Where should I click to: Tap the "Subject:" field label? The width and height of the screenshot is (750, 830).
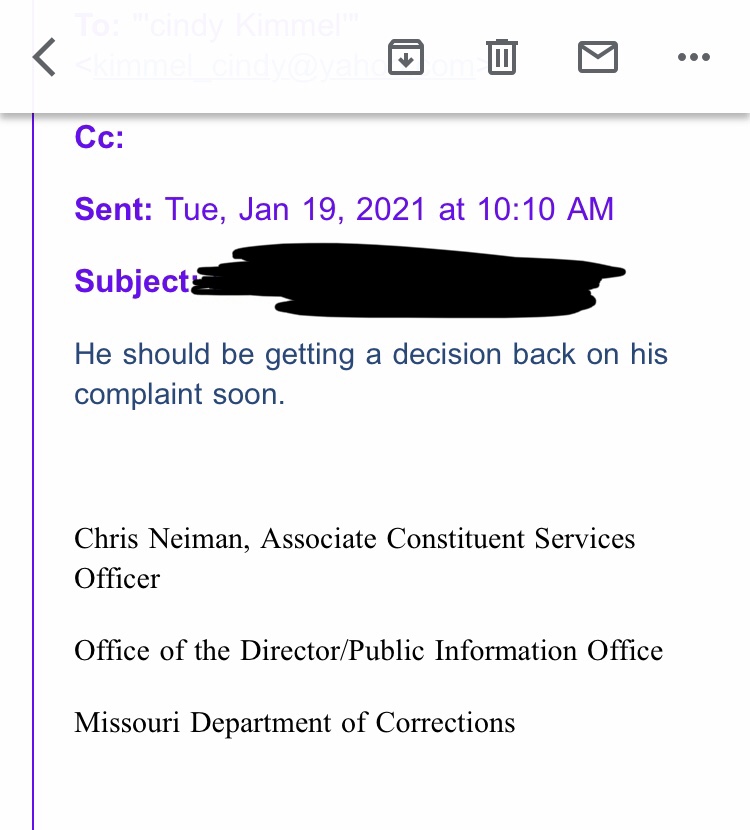tap(132, 281)
